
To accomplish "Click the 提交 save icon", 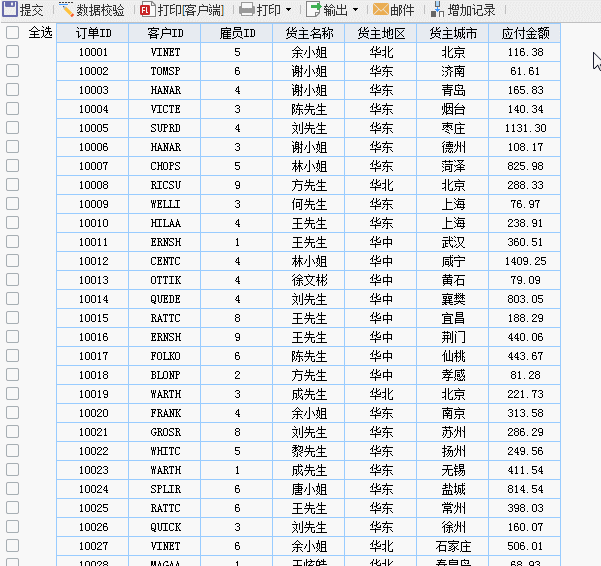I will 10,9.
